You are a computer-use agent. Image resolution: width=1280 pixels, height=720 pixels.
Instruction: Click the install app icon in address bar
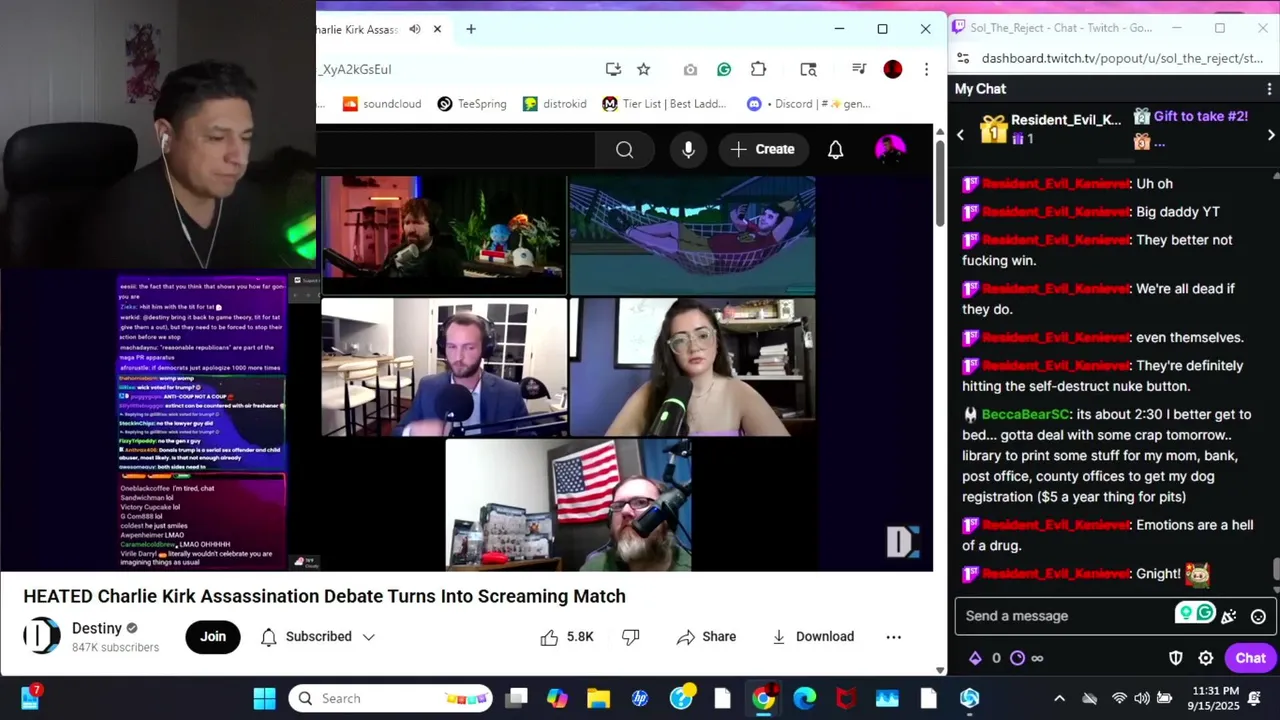click(x=613, y=69)
